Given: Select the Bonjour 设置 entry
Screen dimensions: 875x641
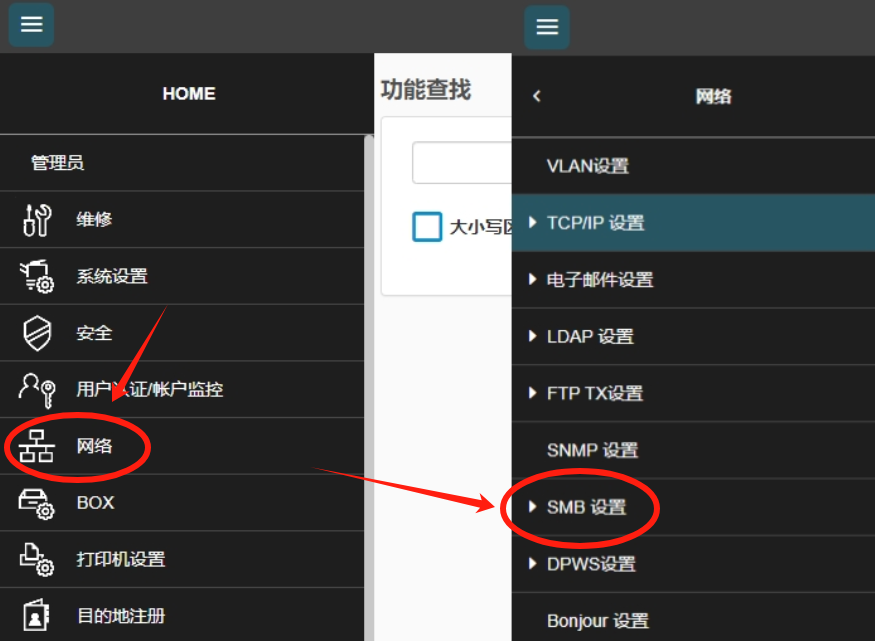Looking at the screenshot, I should tap(597, 621).
